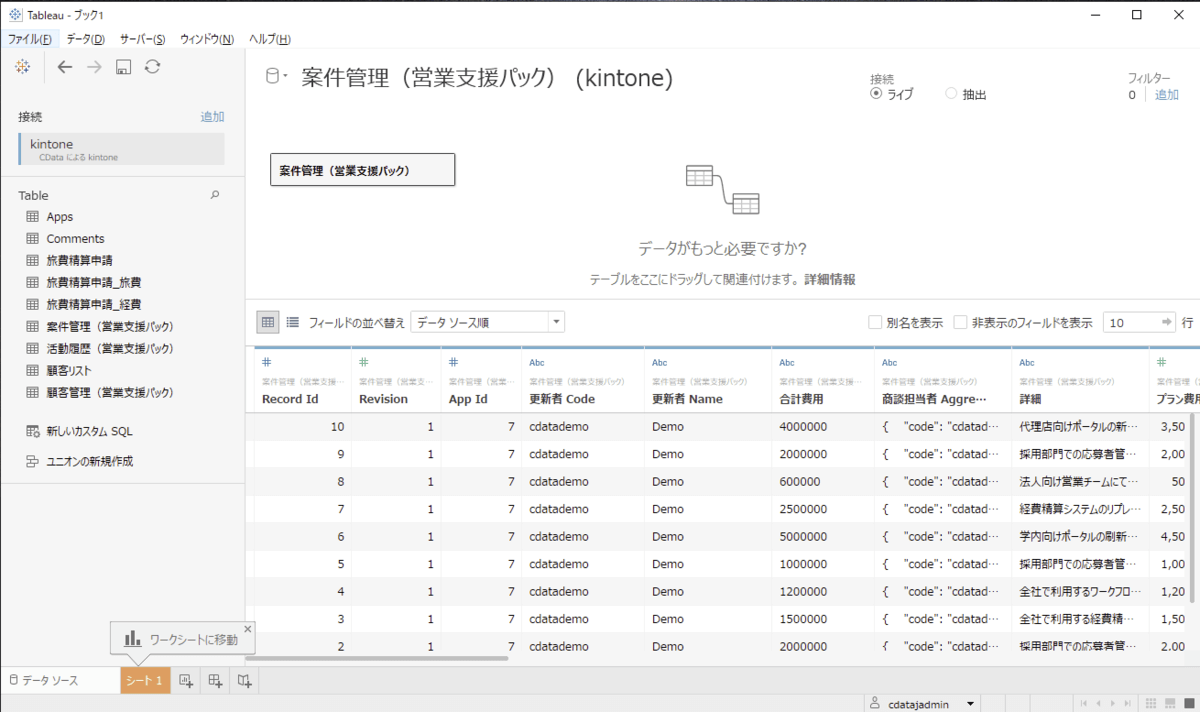Select the kintone connection entry
The image size is (1200, 712).
click(121, 149)
